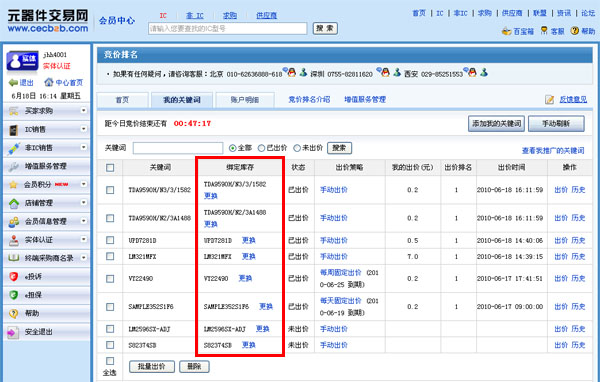Viewport: 600px width, 382px height.
Task: Open the 首页 tab in 竞价排名
Action: pyautogui.click(x=122, y=100)
